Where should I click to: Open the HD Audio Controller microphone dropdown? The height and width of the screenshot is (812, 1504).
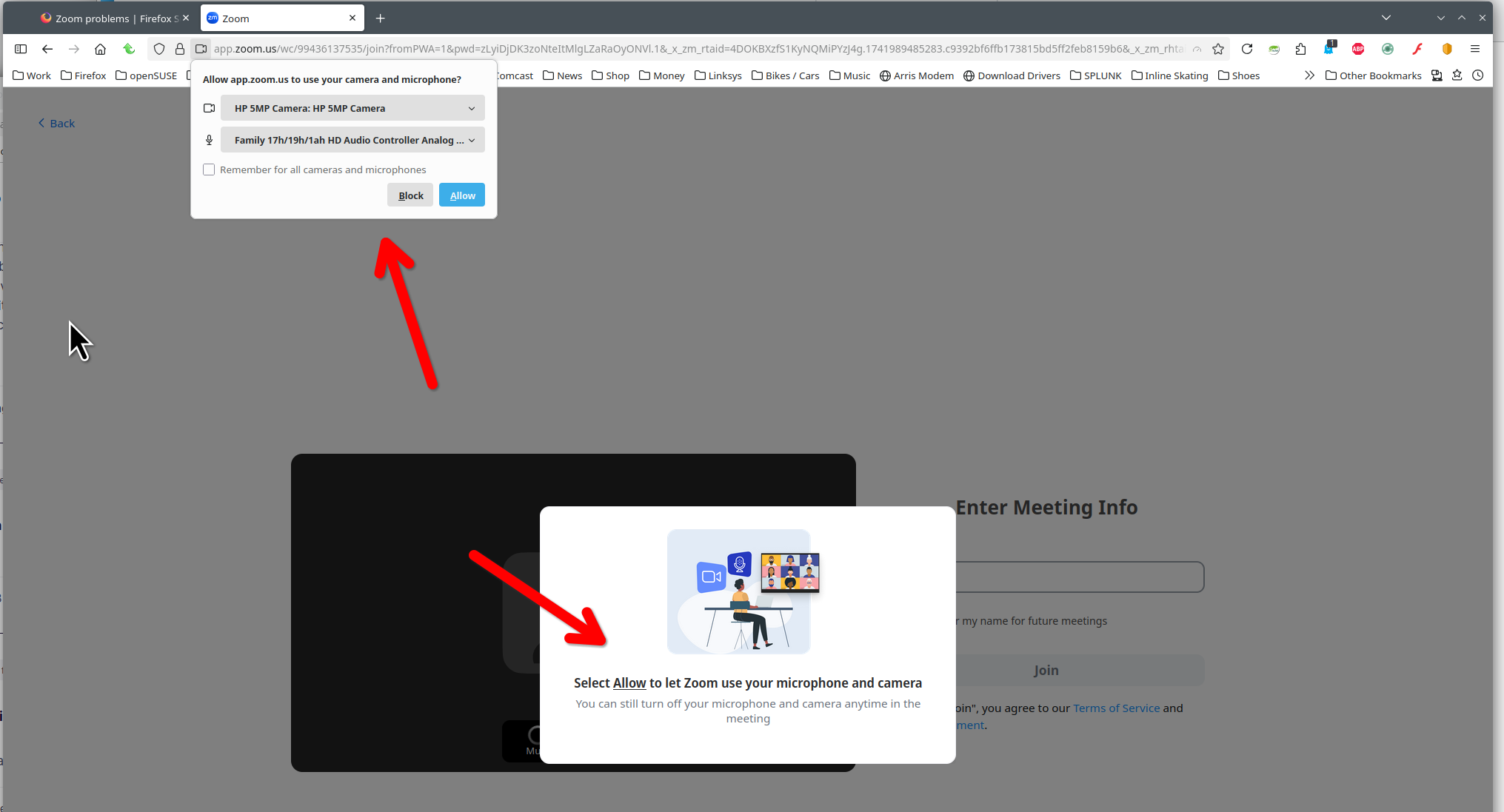[352, 140]
